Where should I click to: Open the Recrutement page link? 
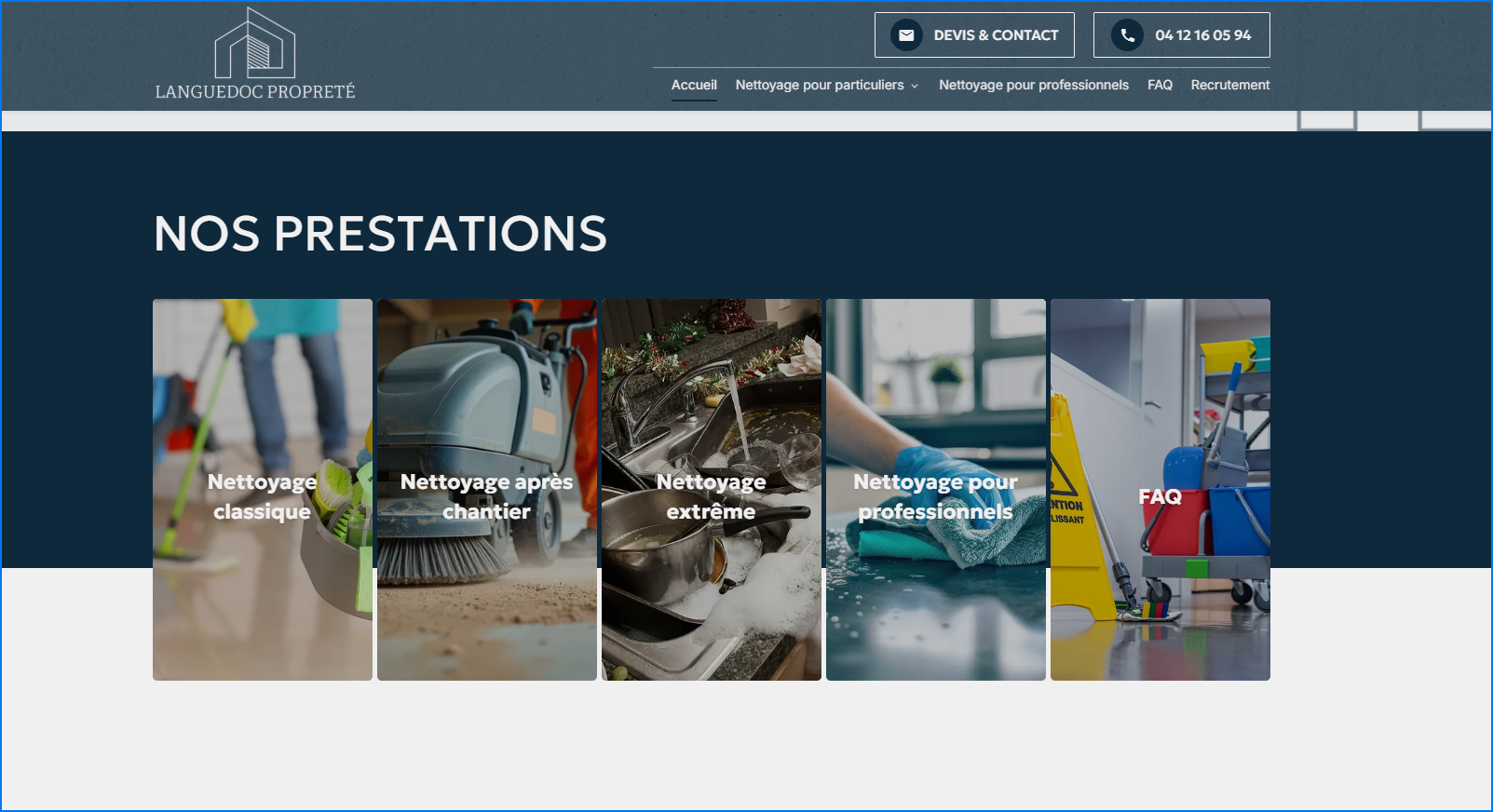(x=1229, y=85)
